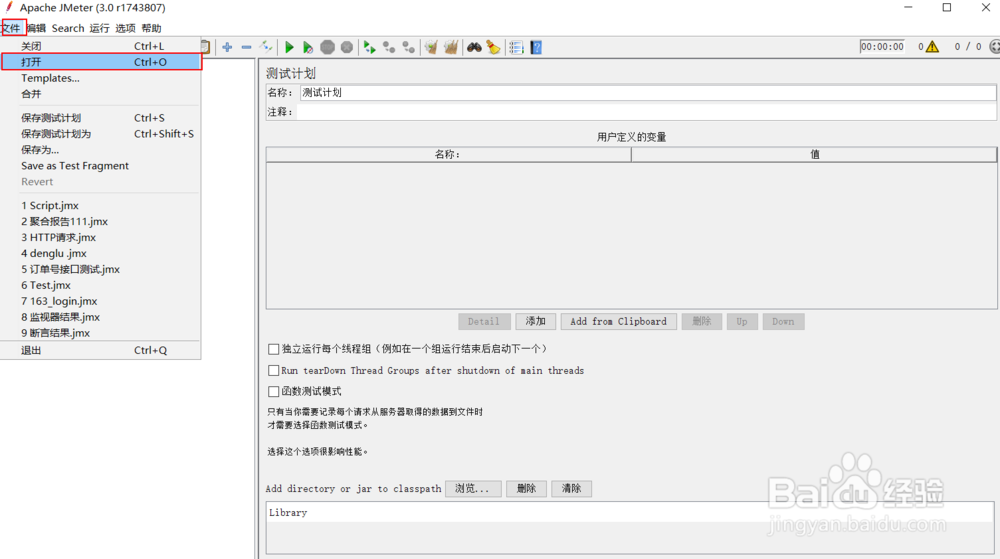Open the Search menu
The height and width of the screenshot is (559, 1000).
pos(68,28)
